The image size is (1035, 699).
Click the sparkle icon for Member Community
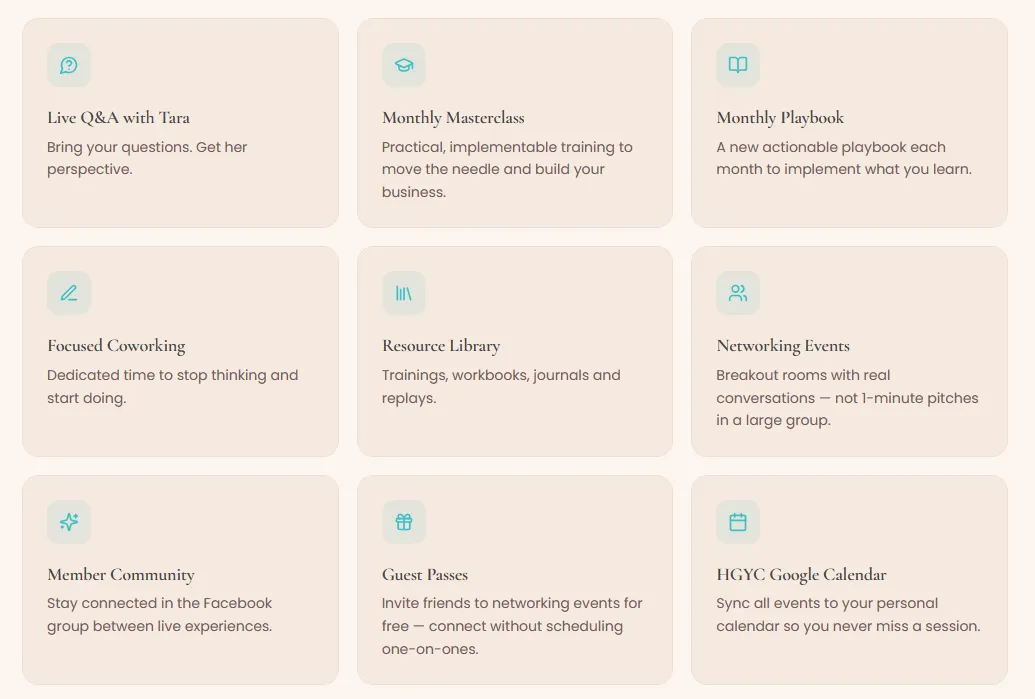point(69,522)
